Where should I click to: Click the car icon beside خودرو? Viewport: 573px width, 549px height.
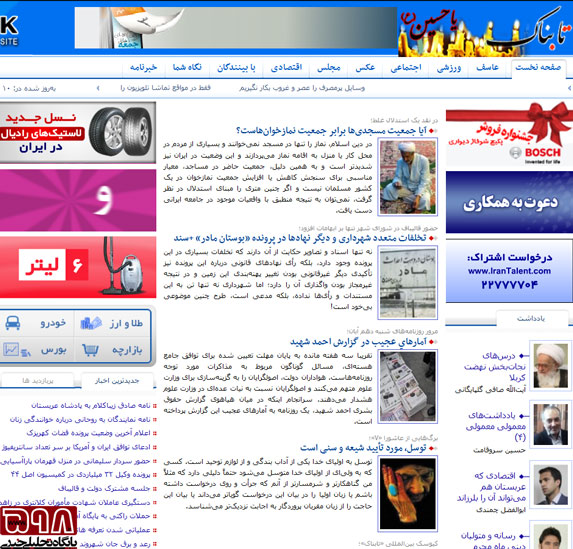tap(13, 323)
